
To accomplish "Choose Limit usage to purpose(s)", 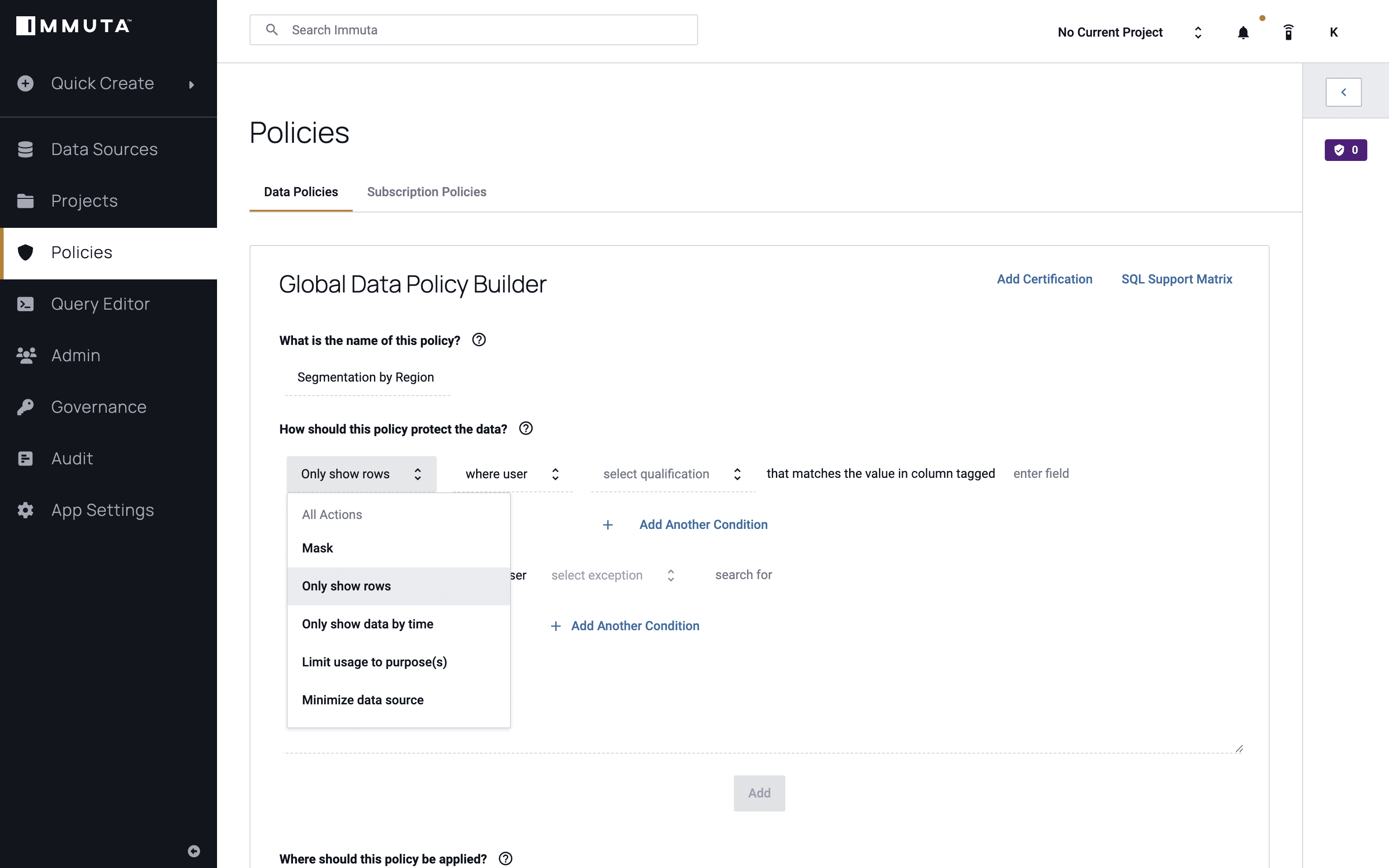I will click(x=398, y=662).
